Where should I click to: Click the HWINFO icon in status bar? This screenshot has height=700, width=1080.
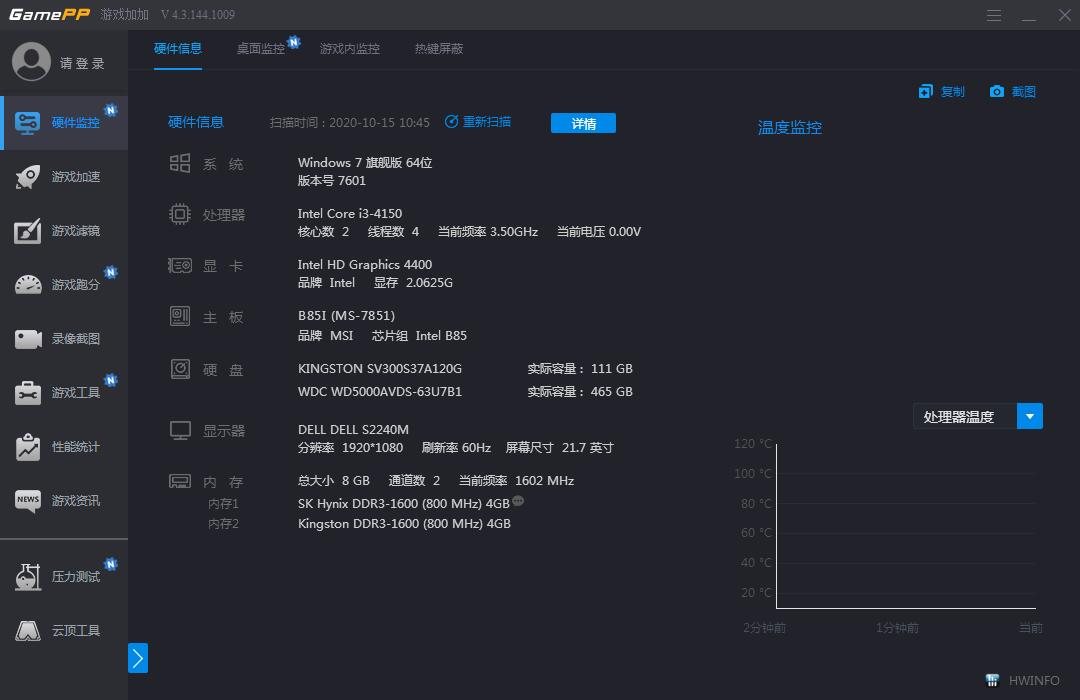click(x=992, y=680)
